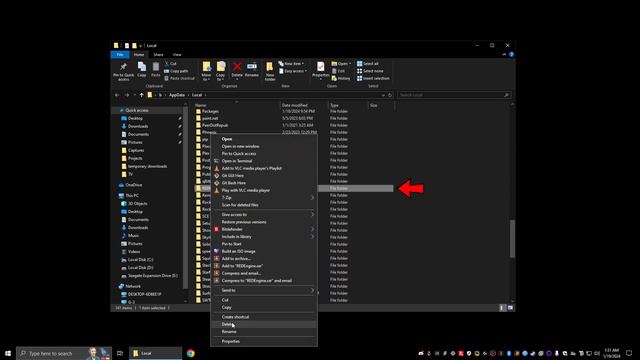
Task: Select This PC in navigation pane
Action: pyautogui.click(x=132, y=196)
